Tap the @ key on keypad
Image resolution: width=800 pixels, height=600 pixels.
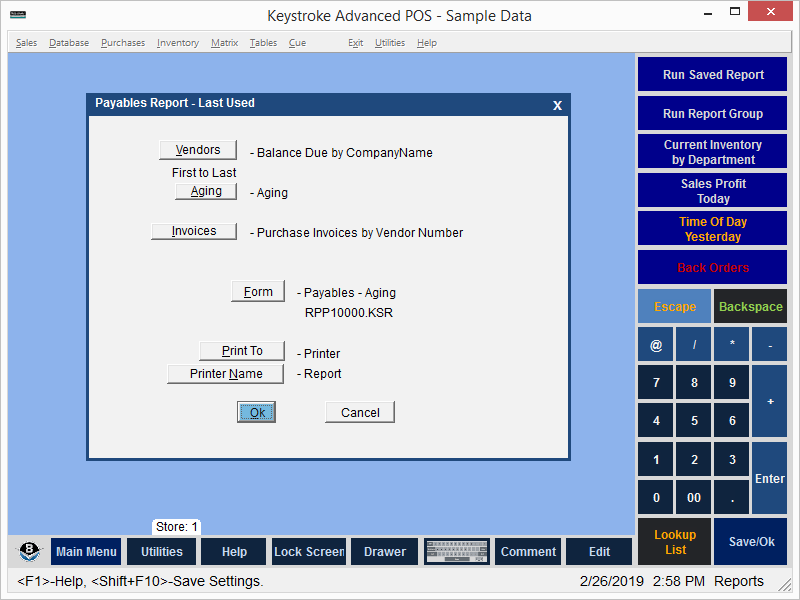coord(656,345)
